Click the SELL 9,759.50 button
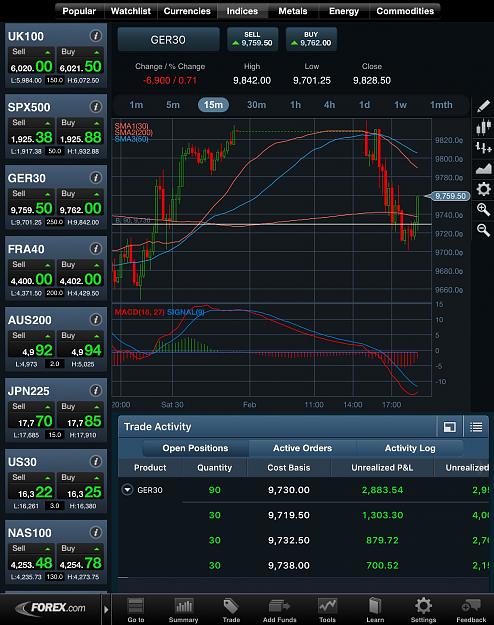This screenshot has width=494, height=625. pos(252,39)
